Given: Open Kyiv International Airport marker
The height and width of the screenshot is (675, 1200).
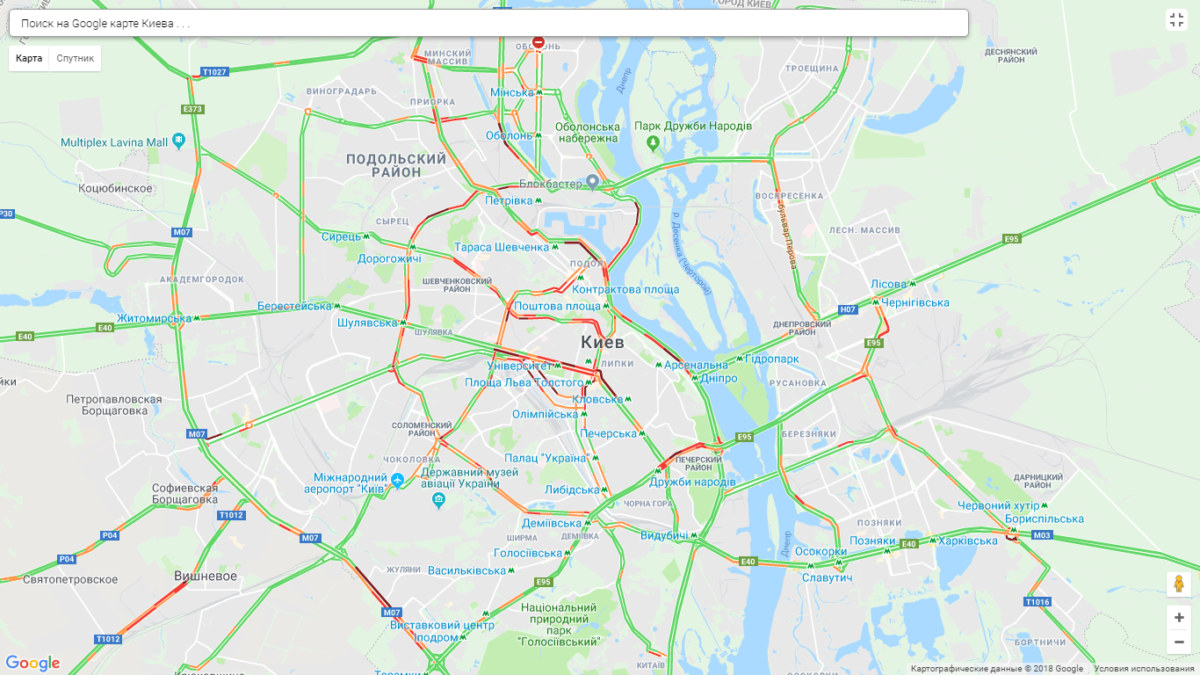Looking at the screenshot, I should 398,483.
